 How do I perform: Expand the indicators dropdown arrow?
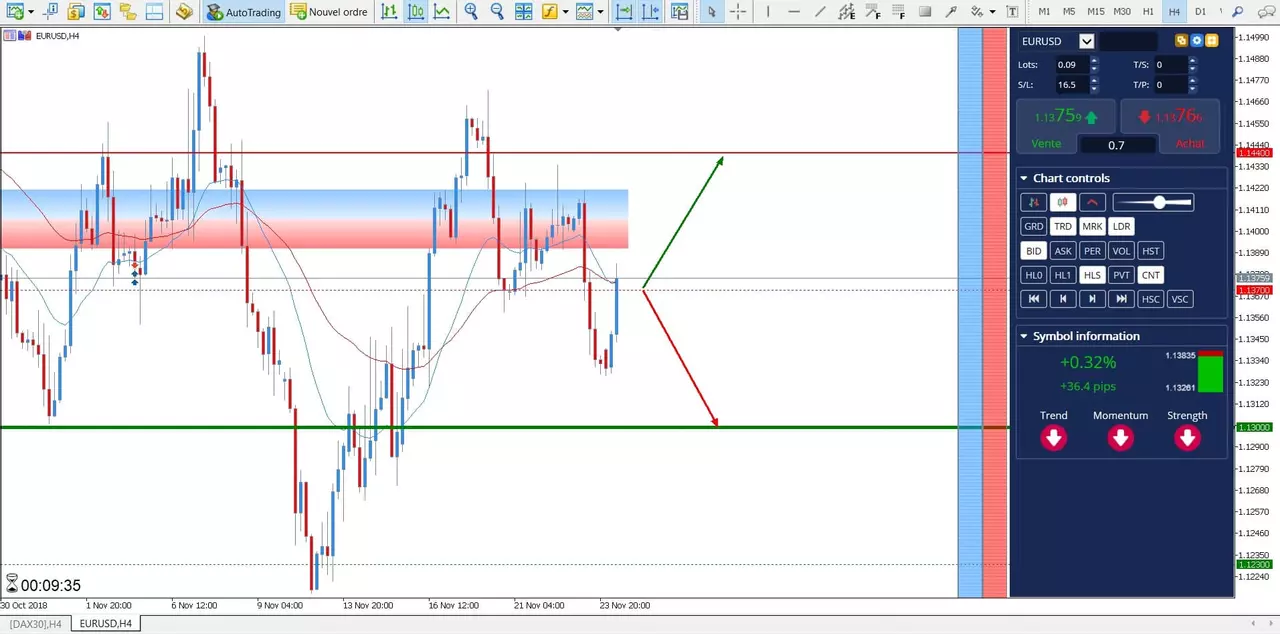(x=565, y=12)
